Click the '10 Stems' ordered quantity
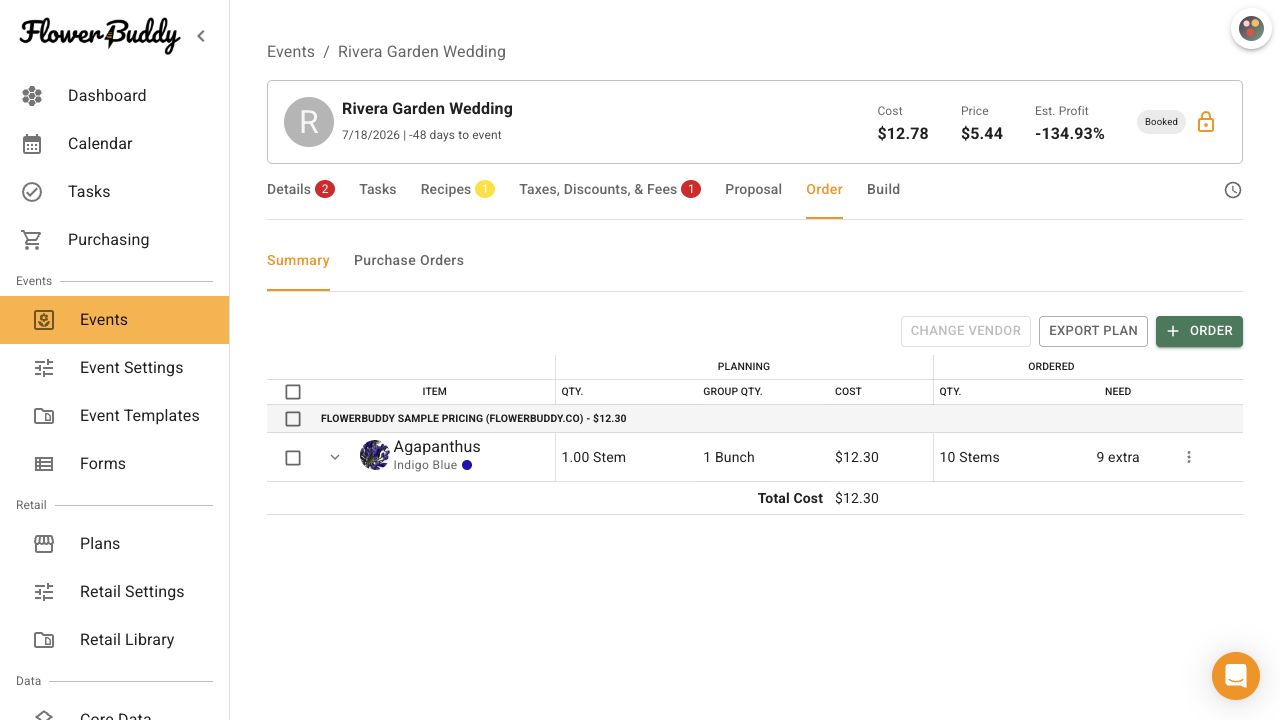 (969, 457)
